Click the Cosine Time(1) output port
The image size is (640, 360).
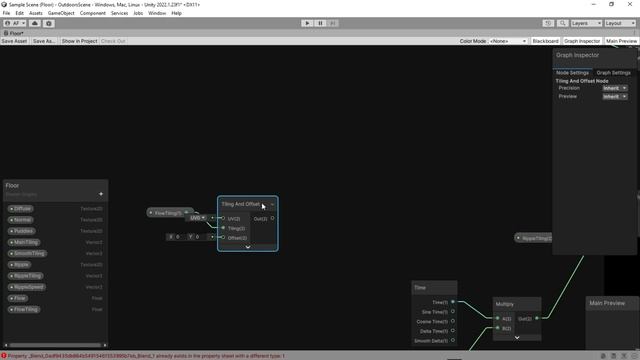[453, 321]
